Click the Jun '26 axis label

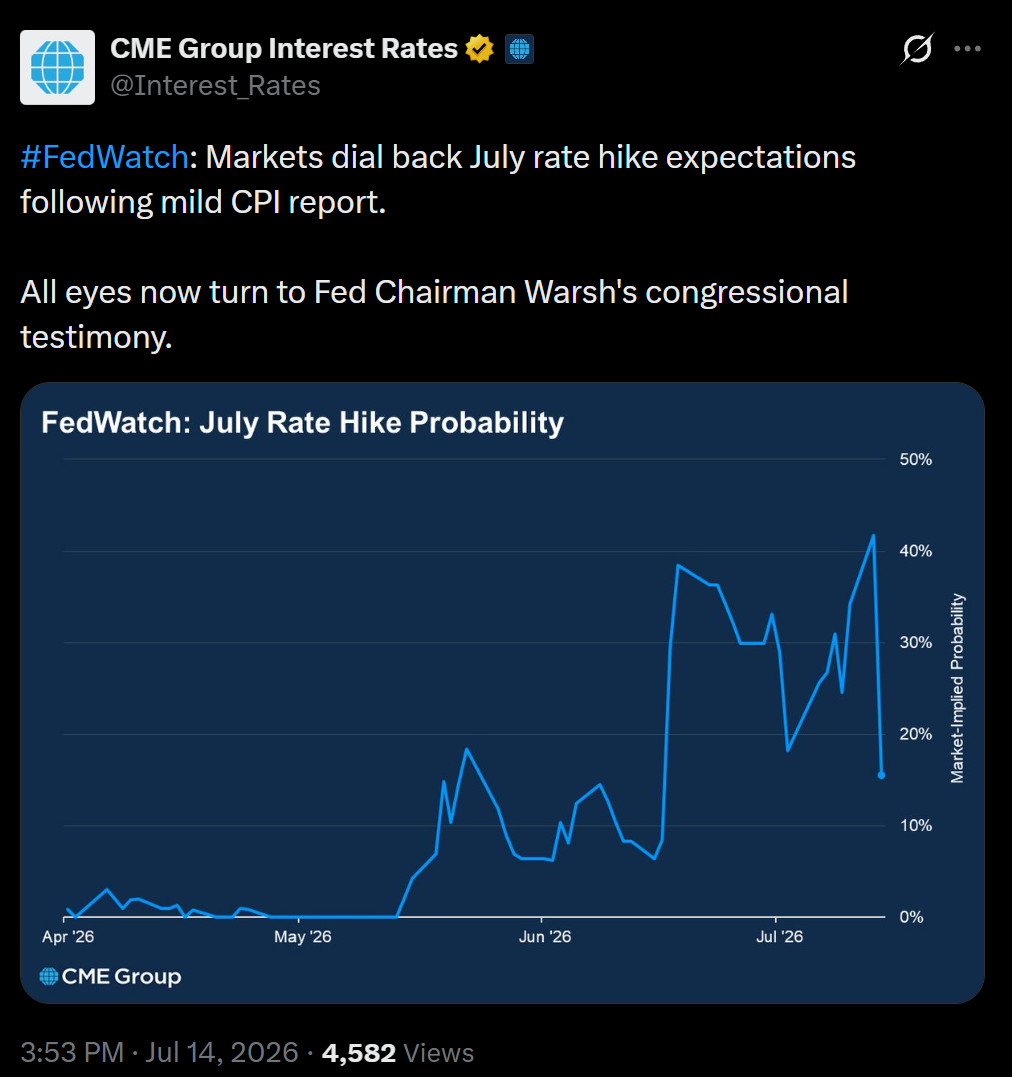coord(545,936)
